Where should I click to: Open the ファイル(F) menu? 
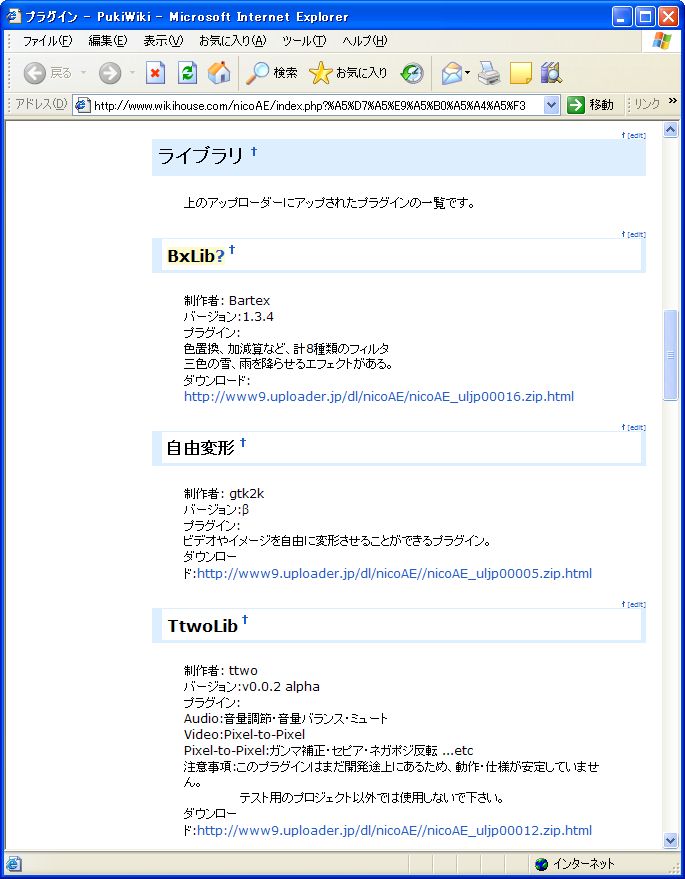tap(48, 41)
